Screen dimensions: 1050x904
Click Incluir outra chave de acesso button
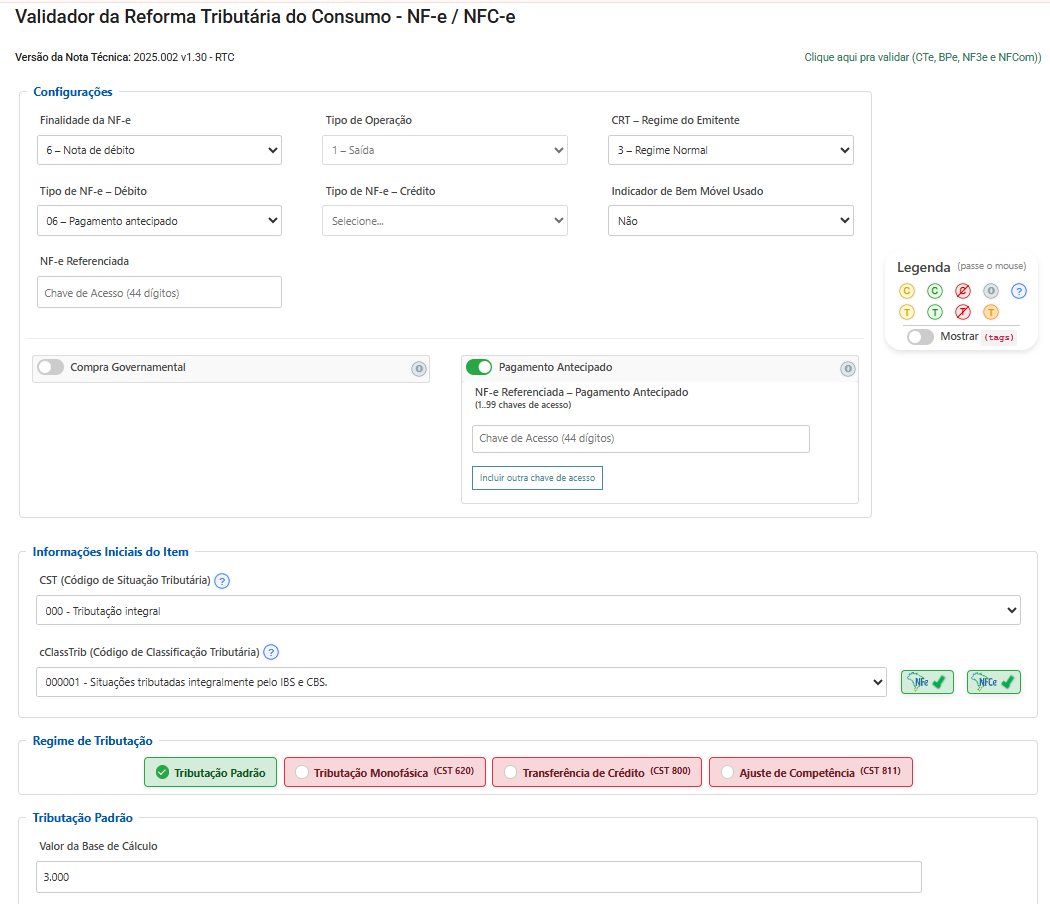537,478
